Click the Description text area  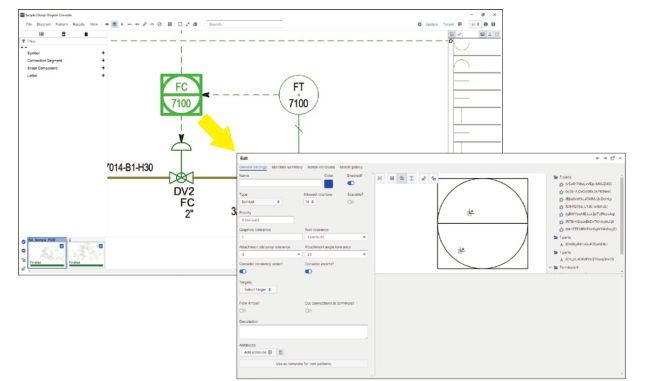tap(303, 332)
